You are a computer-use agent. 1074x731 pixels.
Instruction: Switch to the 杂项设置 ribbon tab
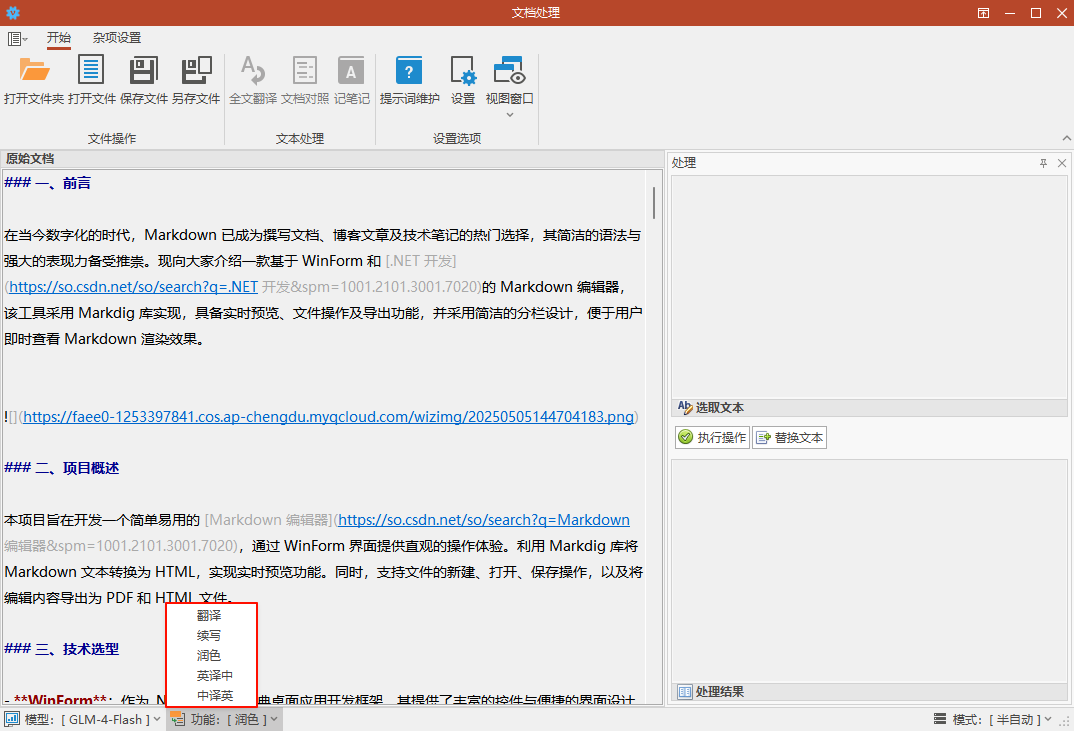117,38
